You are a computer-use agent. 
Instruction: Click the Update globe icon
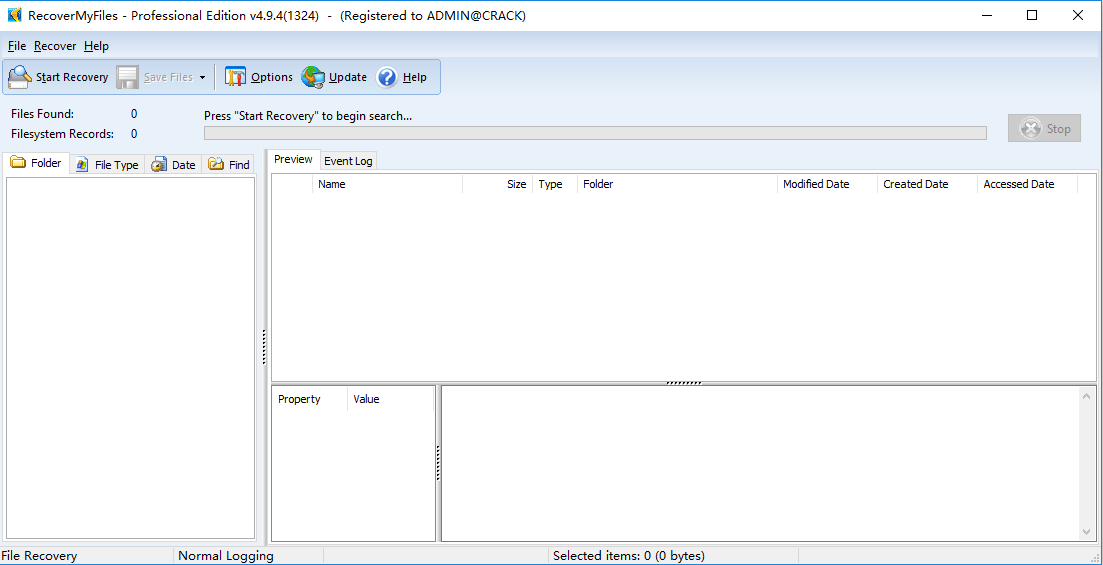[x=313, y=77]
